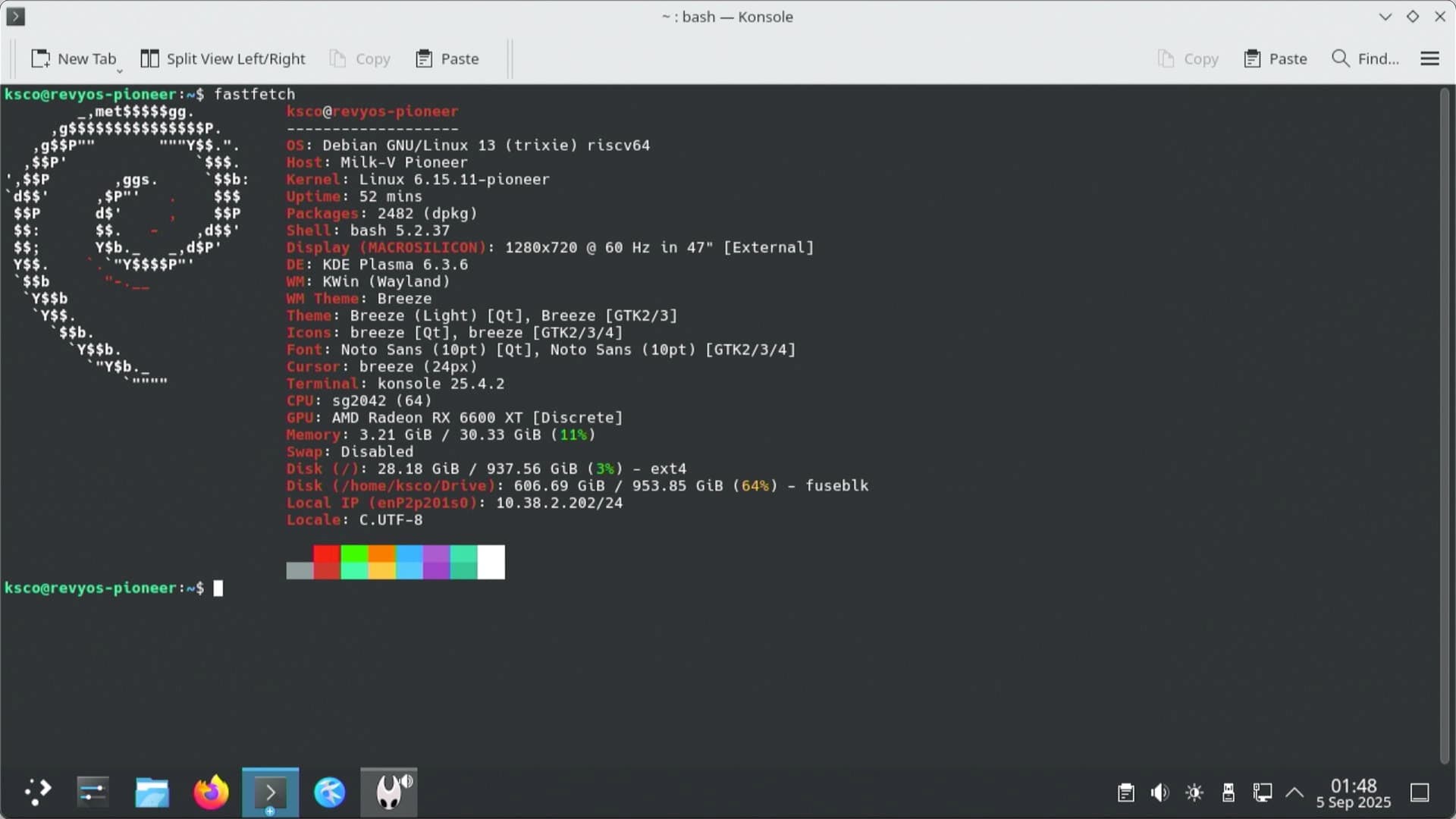Open System Settings from taskbar
The image size is (1456, 819).
(93, 792)
